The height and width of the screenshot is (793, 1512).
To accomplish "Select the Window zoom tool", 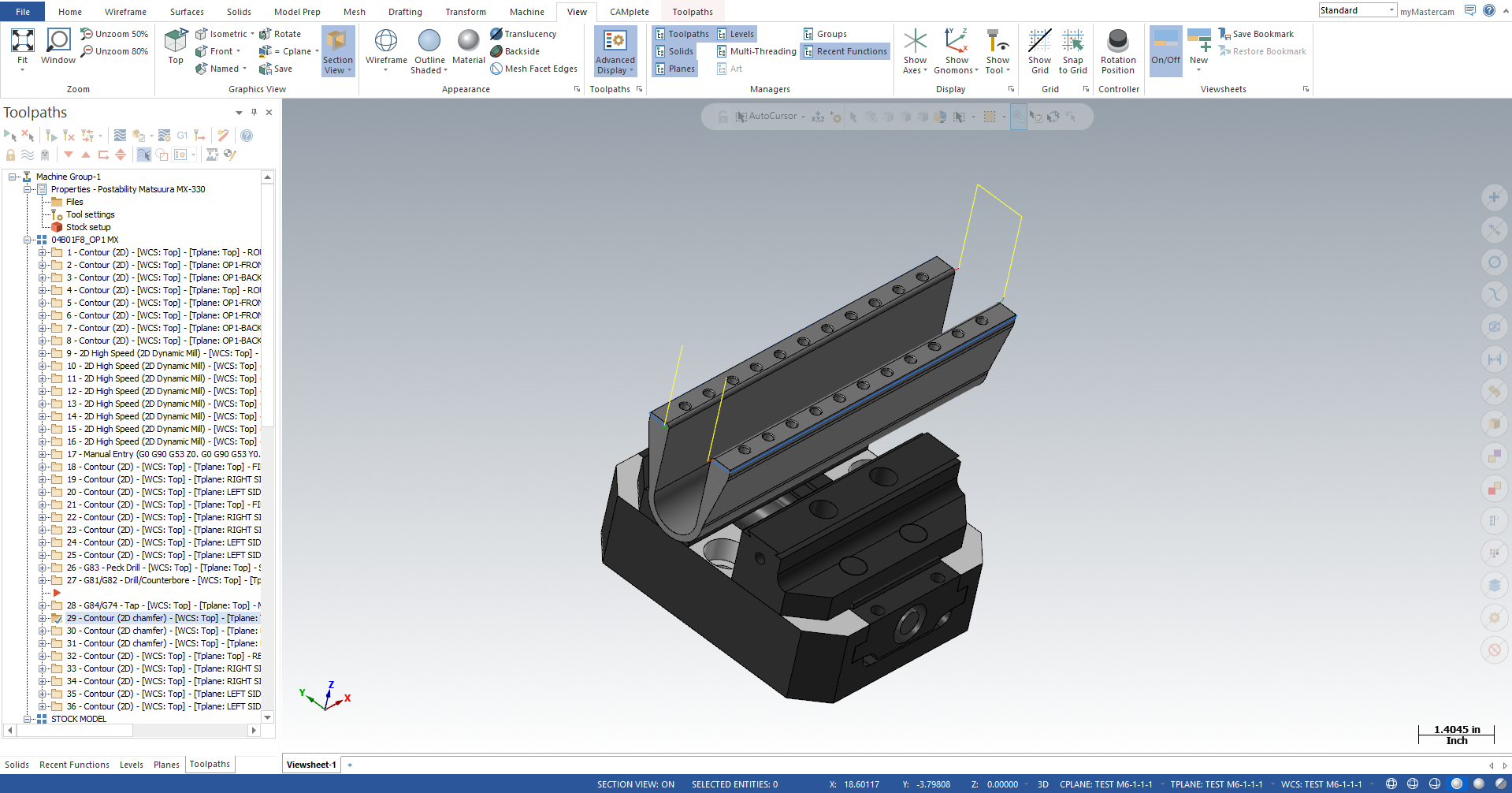I will [58, 41].
